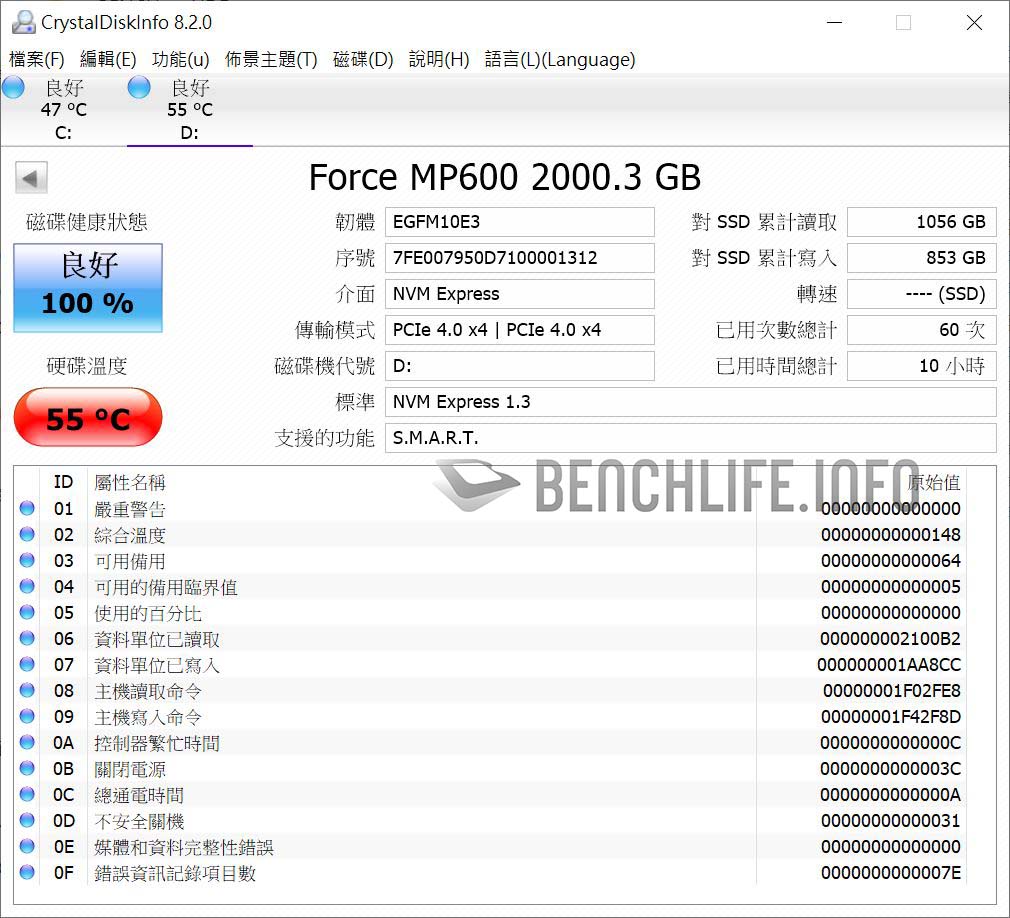
Task: Click the CrystalDiskInfo title bar icon
Action: coord(22,21)
